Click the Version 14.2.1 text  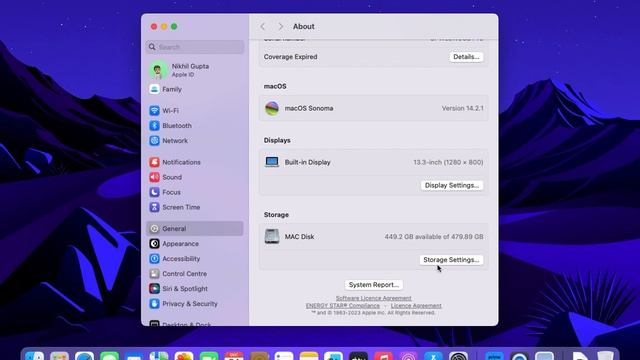tap(462, 109)
